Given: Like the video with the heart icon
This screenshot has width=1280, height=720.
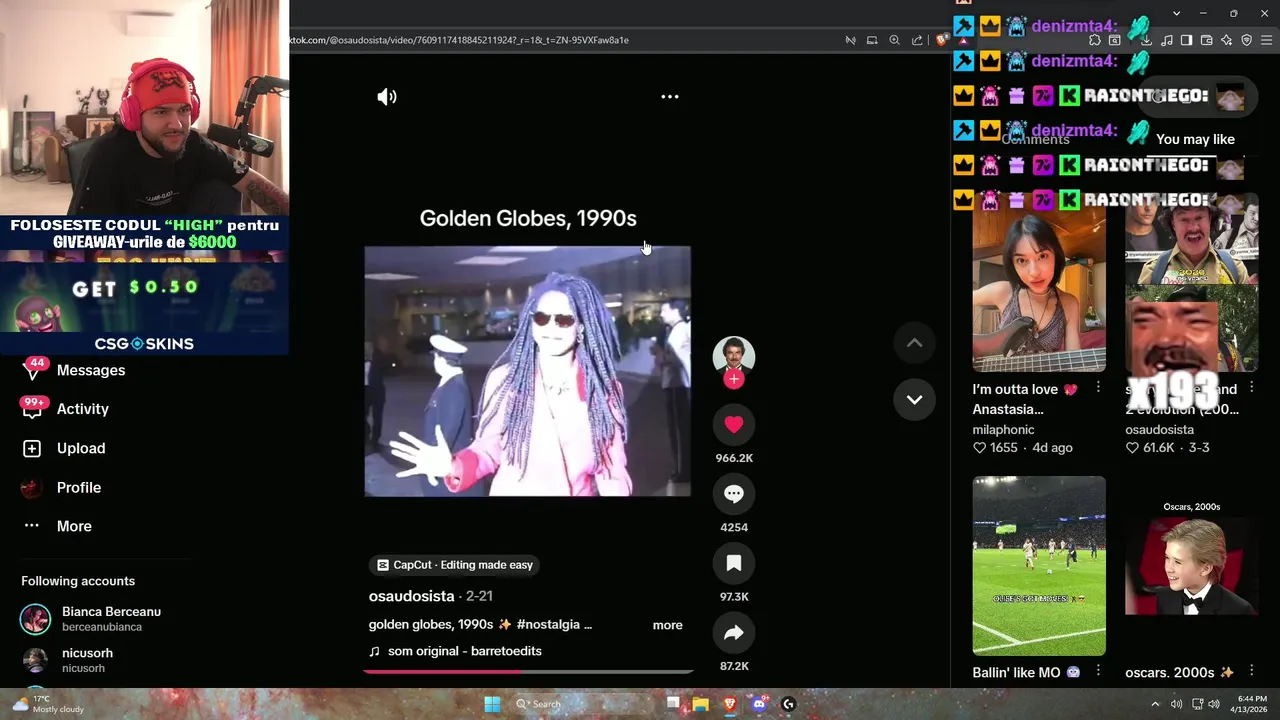Looking at the screenshot, I should tap(734, 424).
